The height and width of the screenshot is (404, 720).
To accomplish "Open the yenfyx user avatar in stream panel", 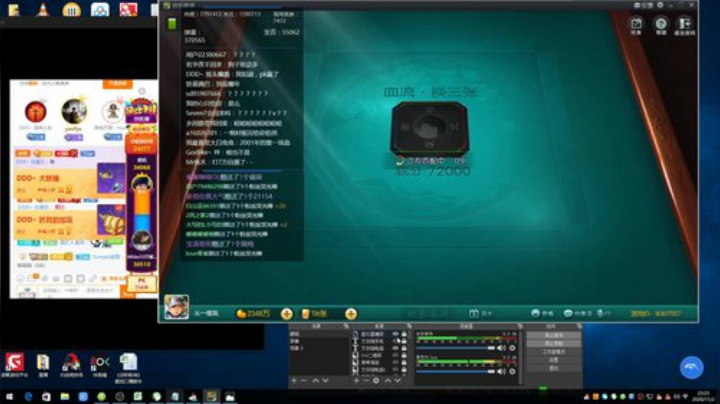I will tap(74, 111).
